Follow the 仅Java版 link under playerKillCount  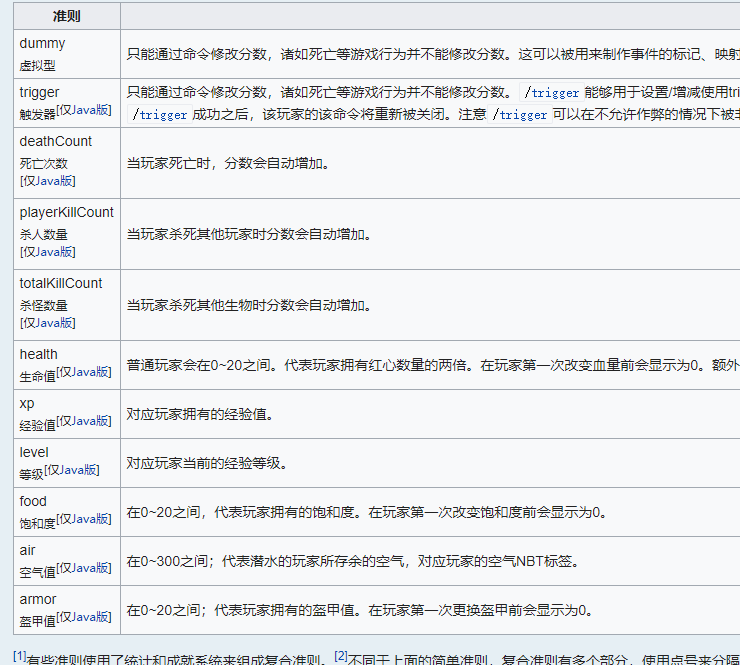[47, 252]
